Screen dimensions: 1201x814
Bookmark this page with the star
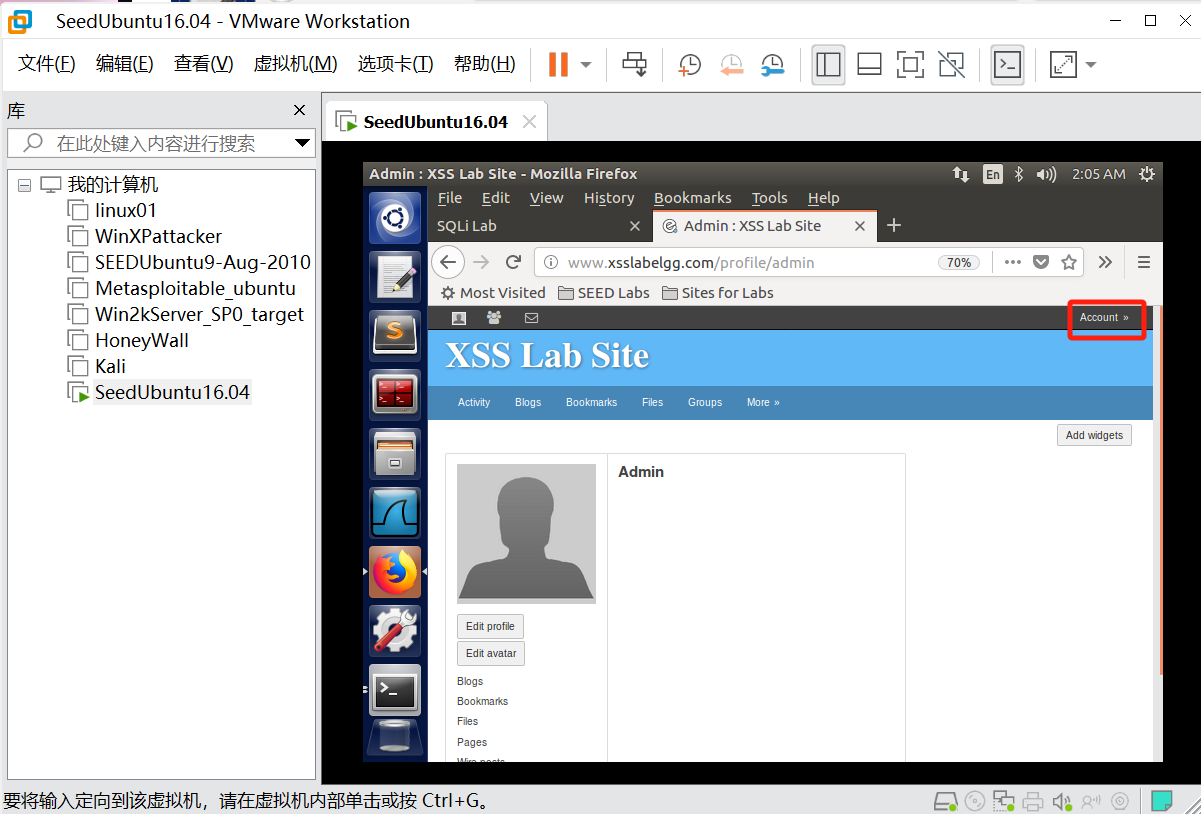tap(1068, 262)
